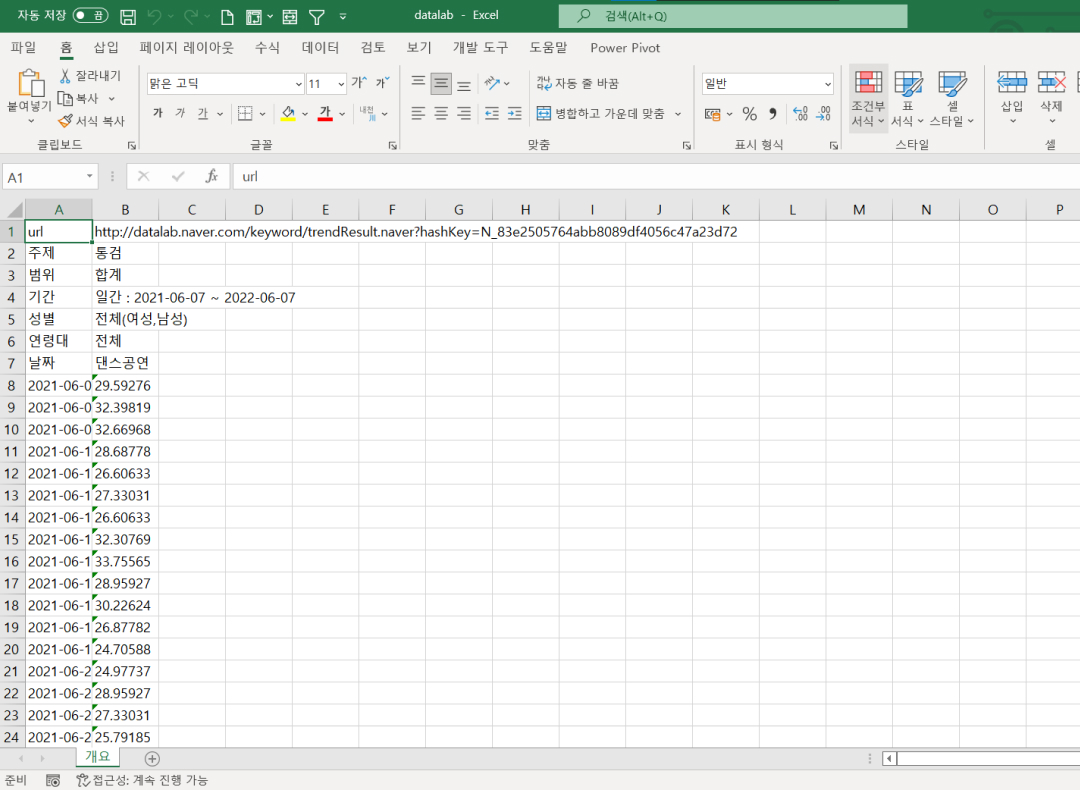Open the font name dropdown (맑은 고딕)
1080x790 pixels.
[298, 84]
